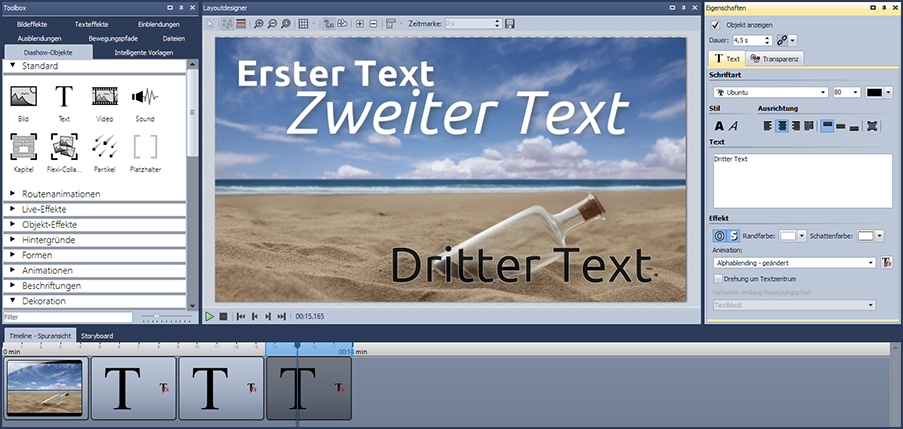Click the minus square icon in Layoutdesigner toolbar
This screenshot has height=429, width=903.
(373, 24)
